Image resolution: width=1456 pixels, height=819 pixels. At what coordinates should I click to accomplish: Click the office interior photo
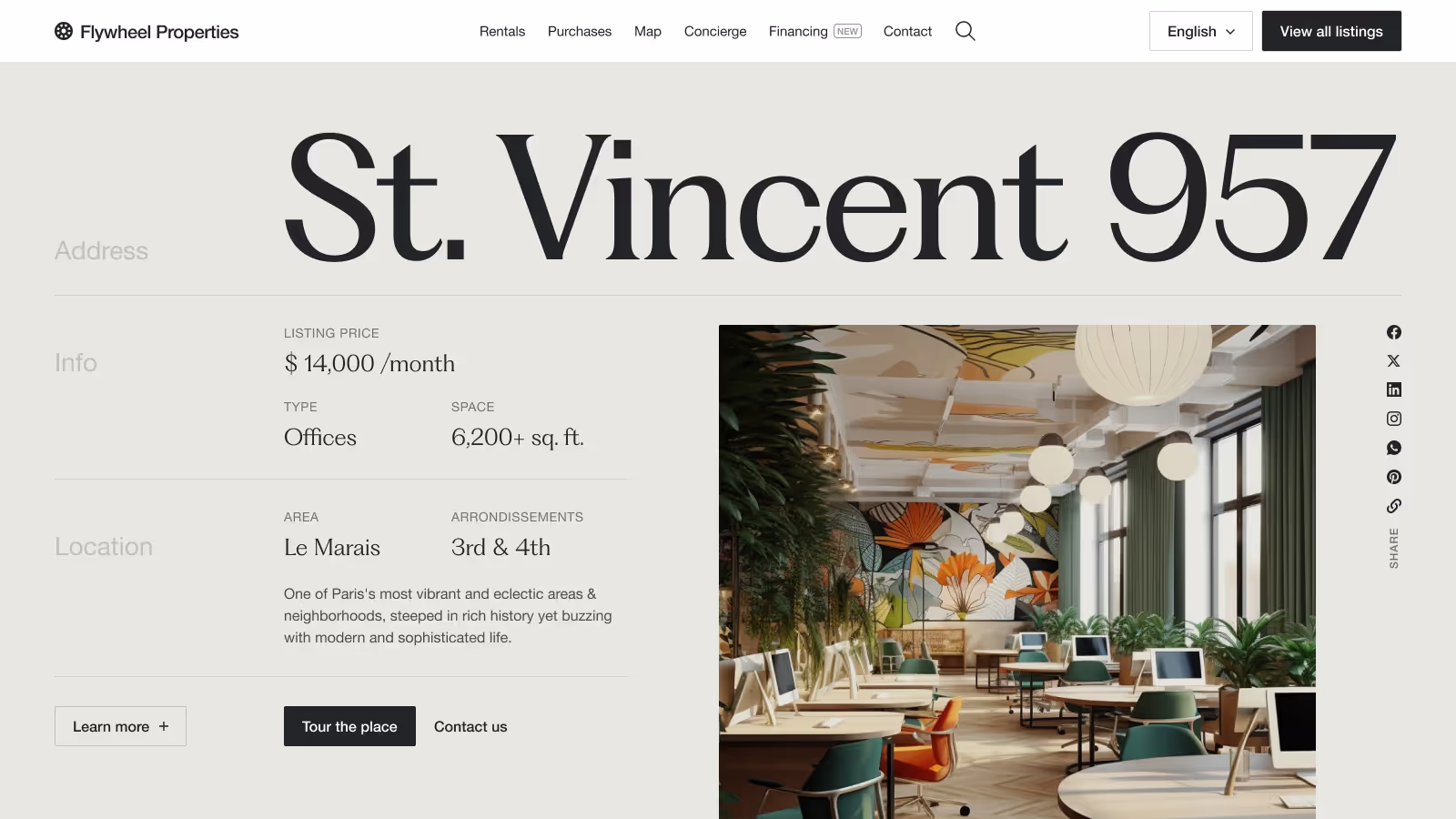1017,571
